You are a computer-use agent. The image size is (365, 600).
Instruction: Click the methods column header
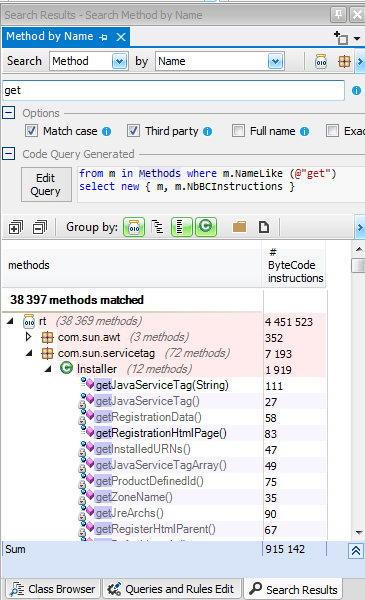coord(132,265)
